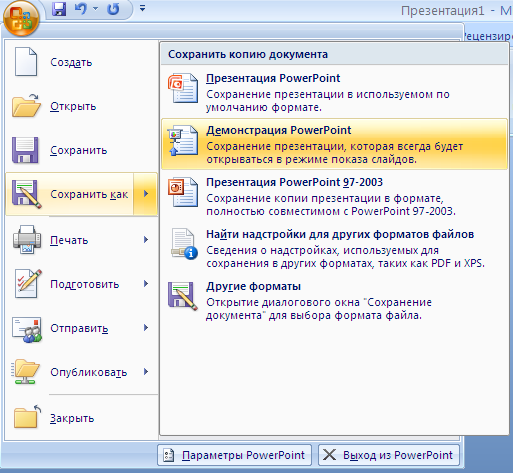Click the printer icon for Печать
The height and width of the screenshot is (473, 513).
(27, 239)
